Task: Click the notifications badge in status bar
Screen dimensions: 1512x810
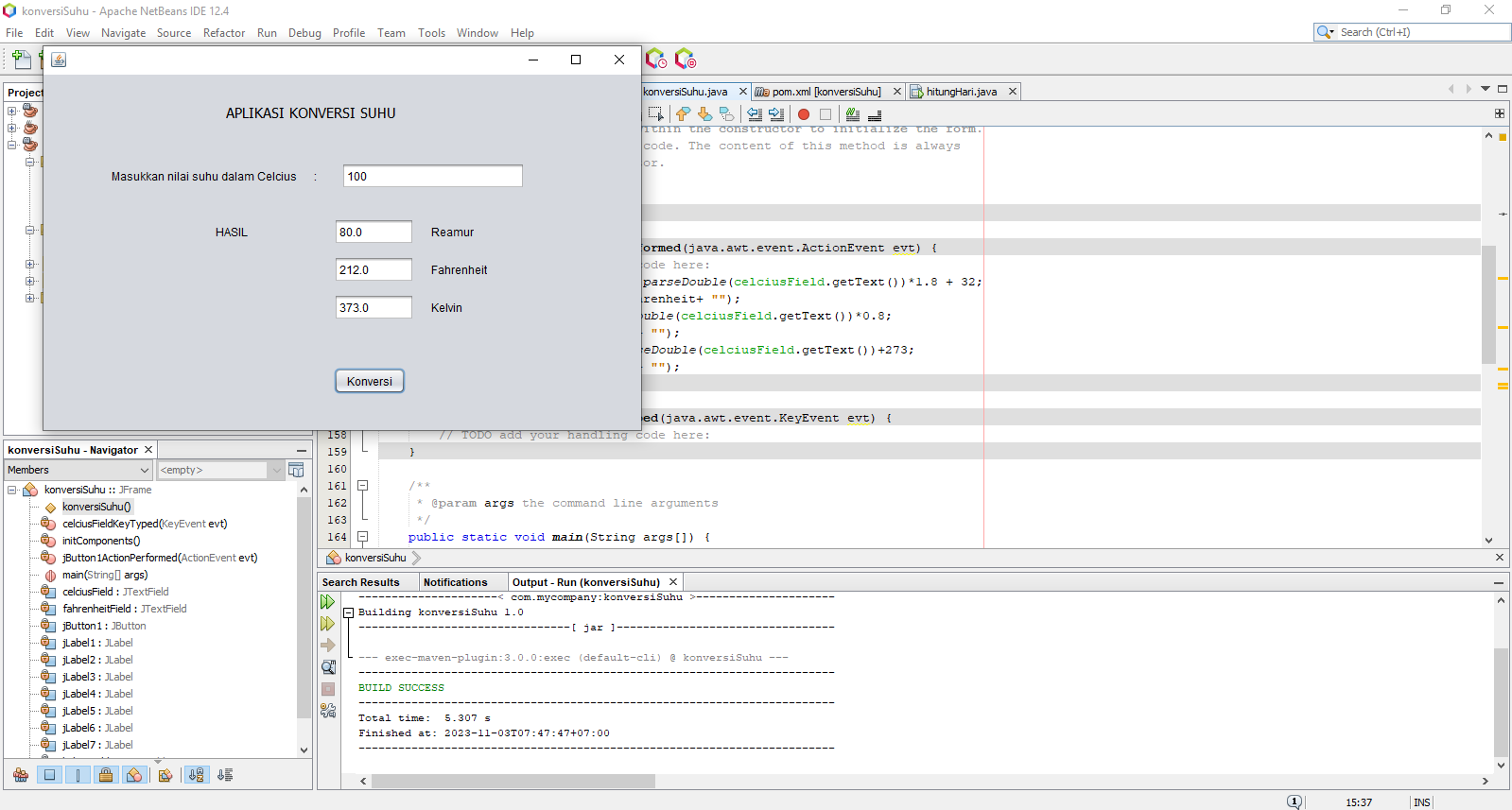Action: pos(1295,801)
